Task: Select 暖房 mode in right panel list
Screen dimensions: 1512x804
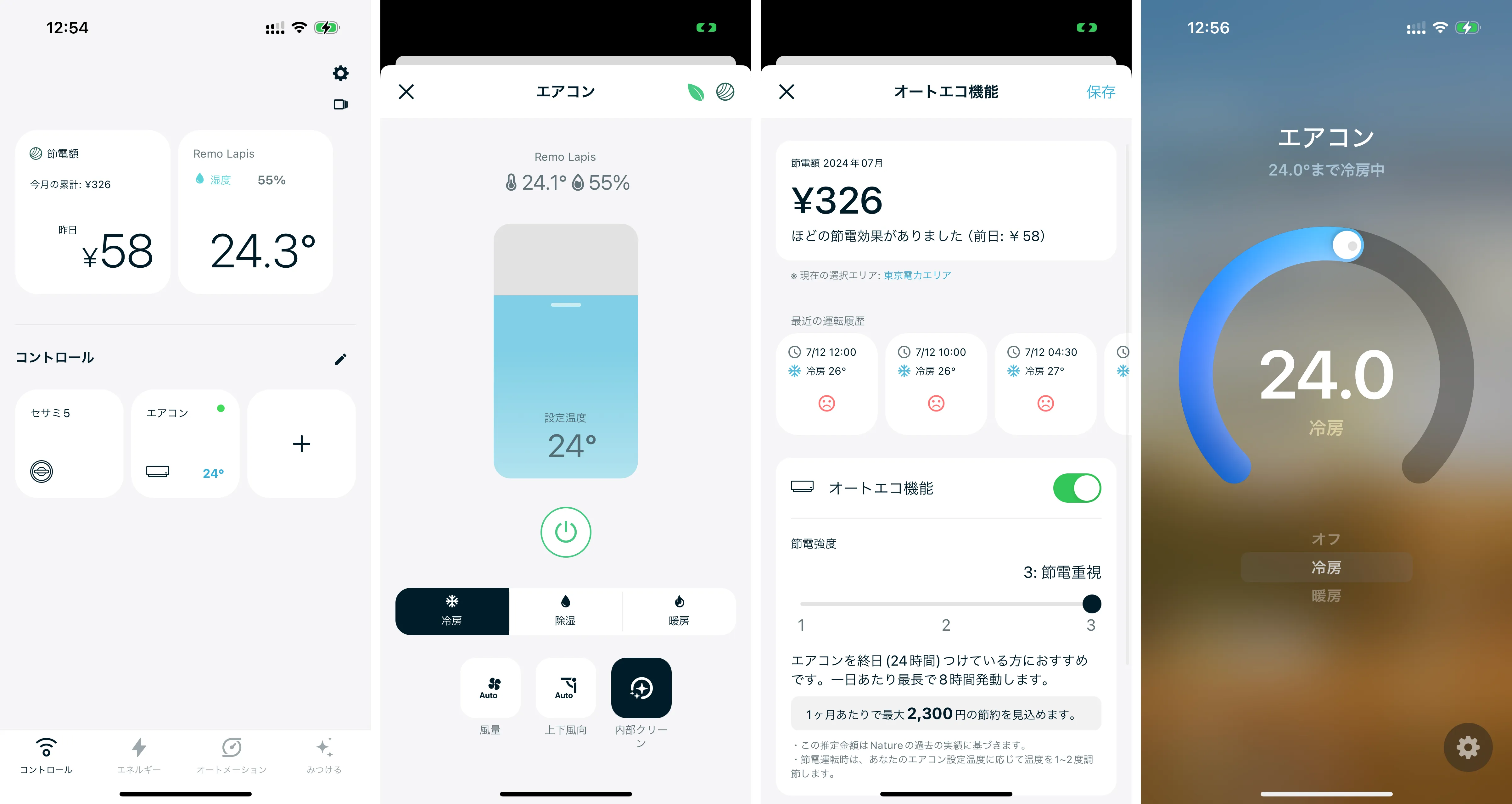Action: point(1326,597)
